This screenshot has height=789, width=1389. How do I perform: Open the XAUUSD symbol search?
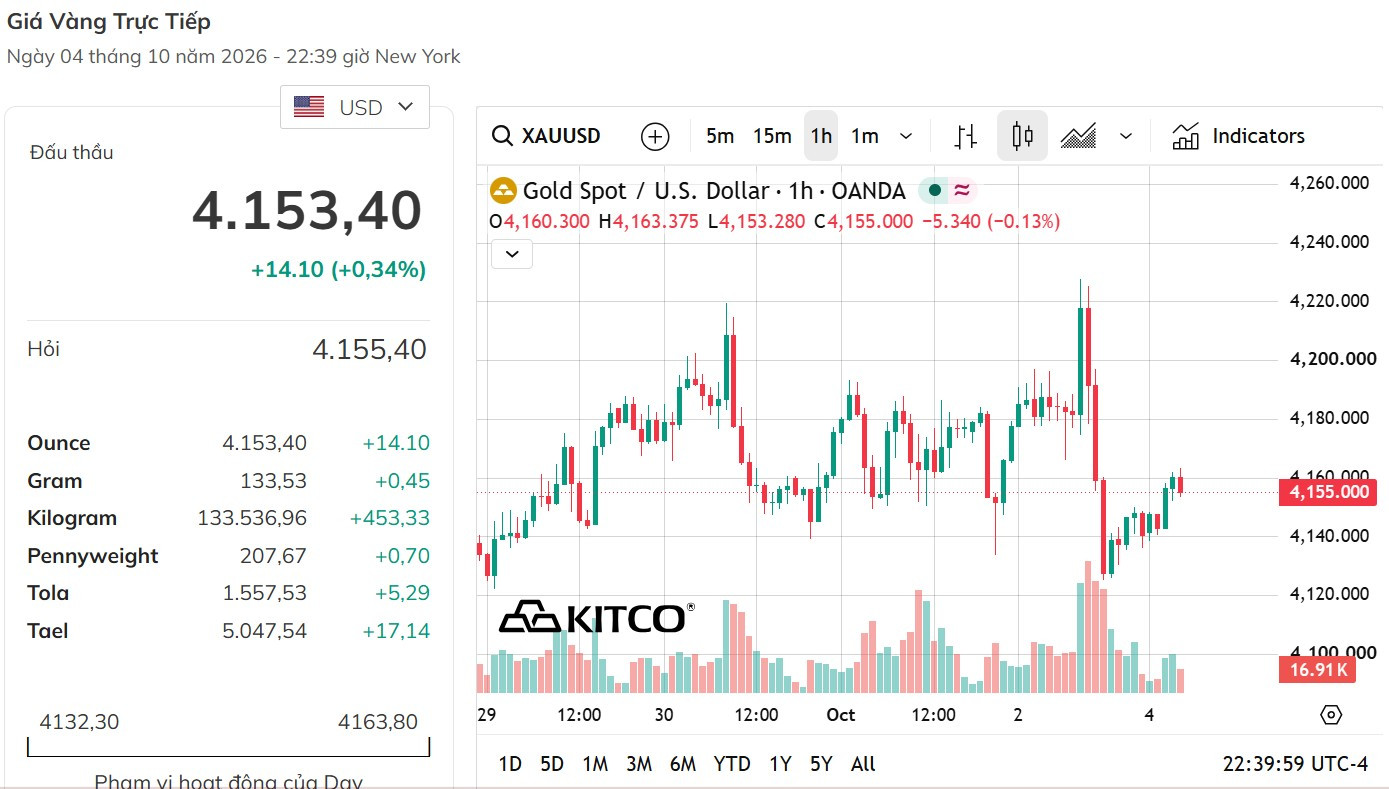tap(547, 136)
